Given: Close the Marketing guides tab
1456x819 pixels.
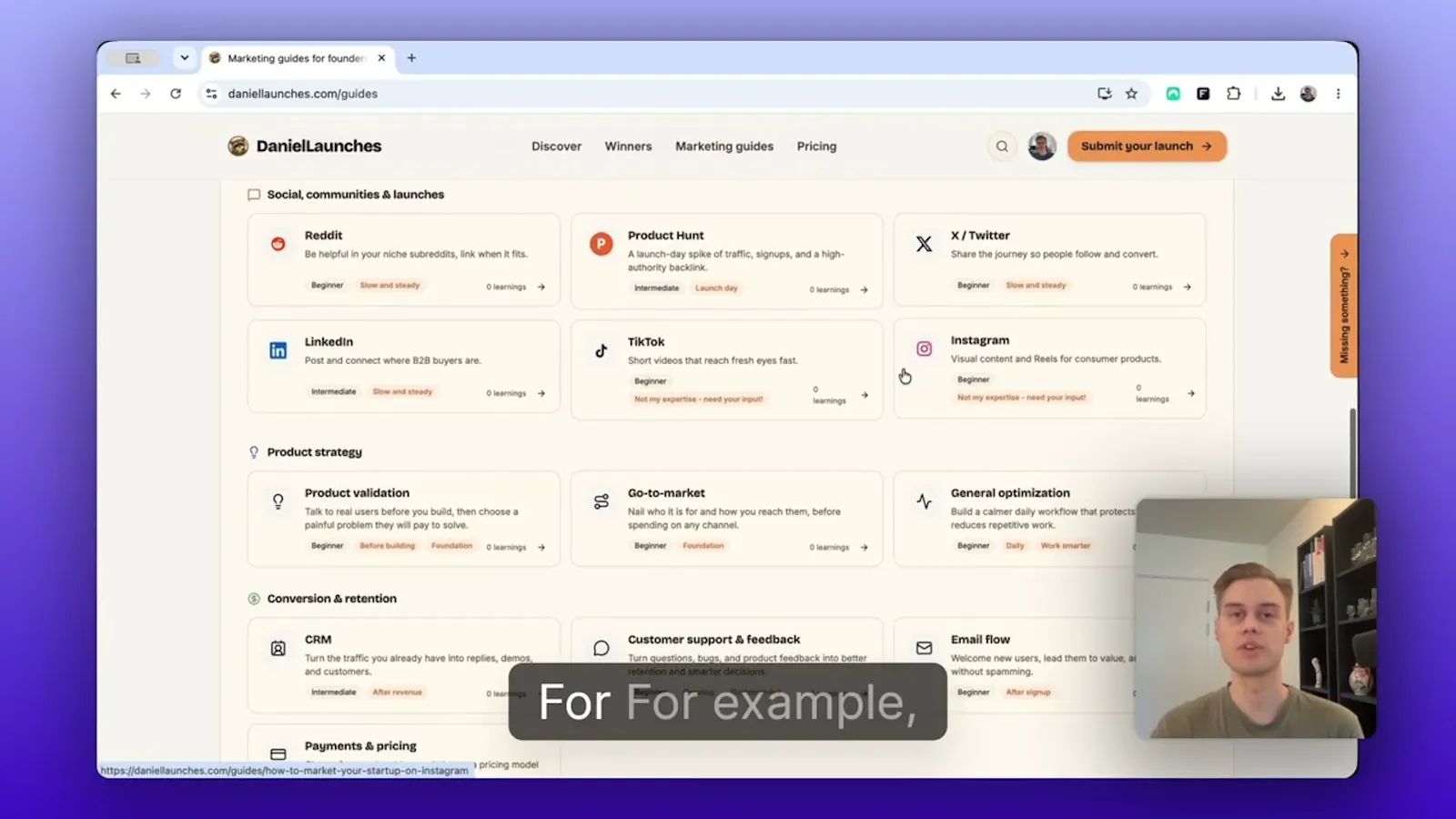Looking at the screenshot, I should (x=381, y=58).
